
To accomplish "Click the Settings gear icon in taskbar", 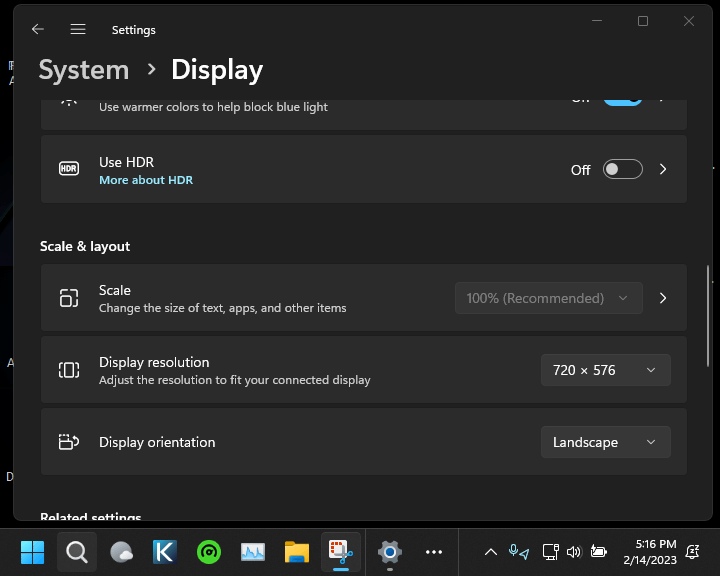I will point(389,551).
